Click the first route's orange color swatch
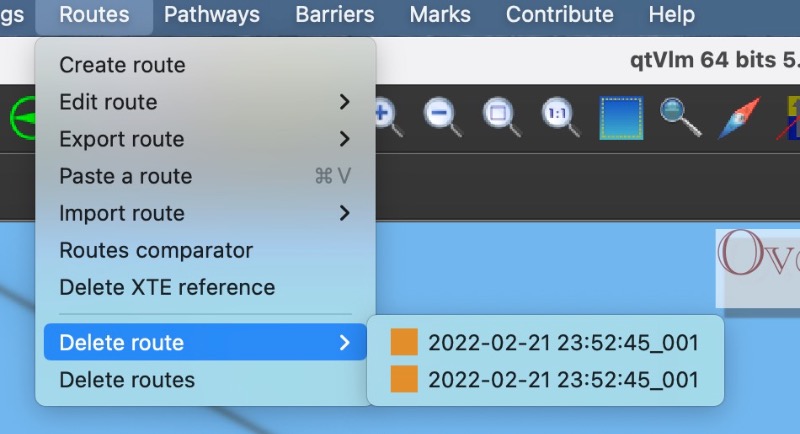The width and height of the screenshot is (800, 434). click(404, 342)
